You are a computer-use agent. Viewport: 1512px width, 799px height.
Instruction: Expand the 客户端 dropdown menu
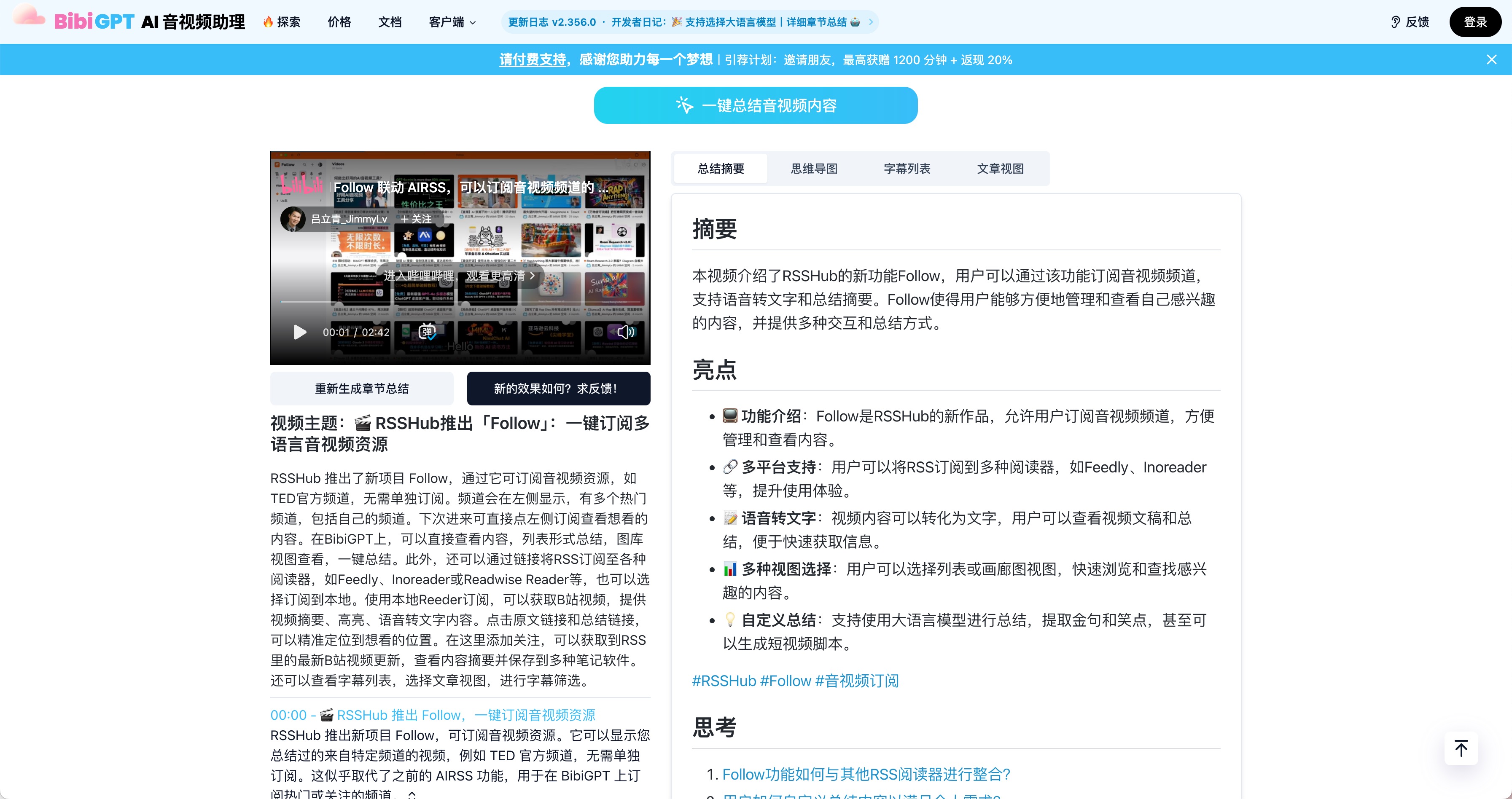tap(452, 22)
